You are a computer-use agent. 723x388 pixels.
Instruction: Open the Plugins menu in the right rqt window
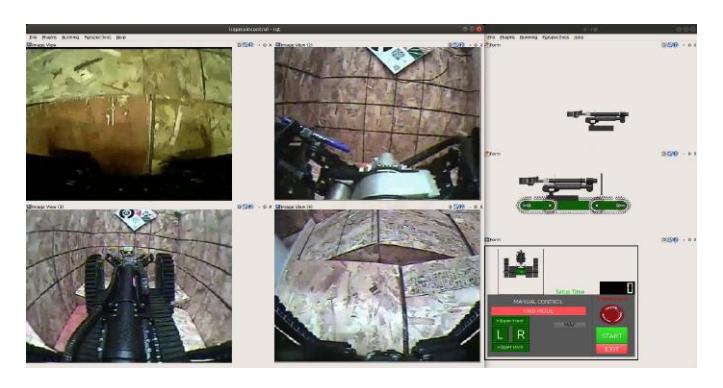point(507,37)
